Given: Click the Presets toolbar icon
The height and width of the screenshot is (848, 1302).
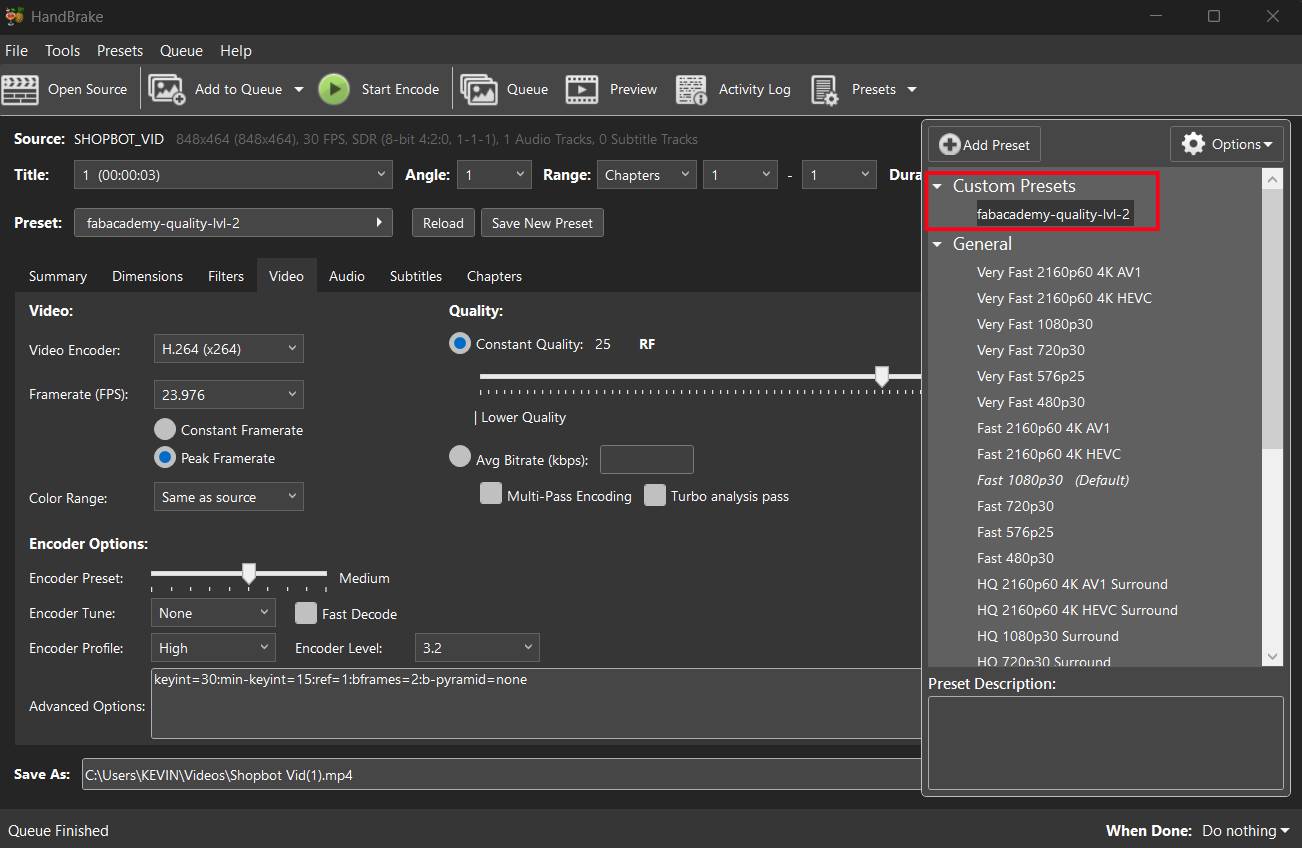Looking at the screenshot, I should point(825,90).
